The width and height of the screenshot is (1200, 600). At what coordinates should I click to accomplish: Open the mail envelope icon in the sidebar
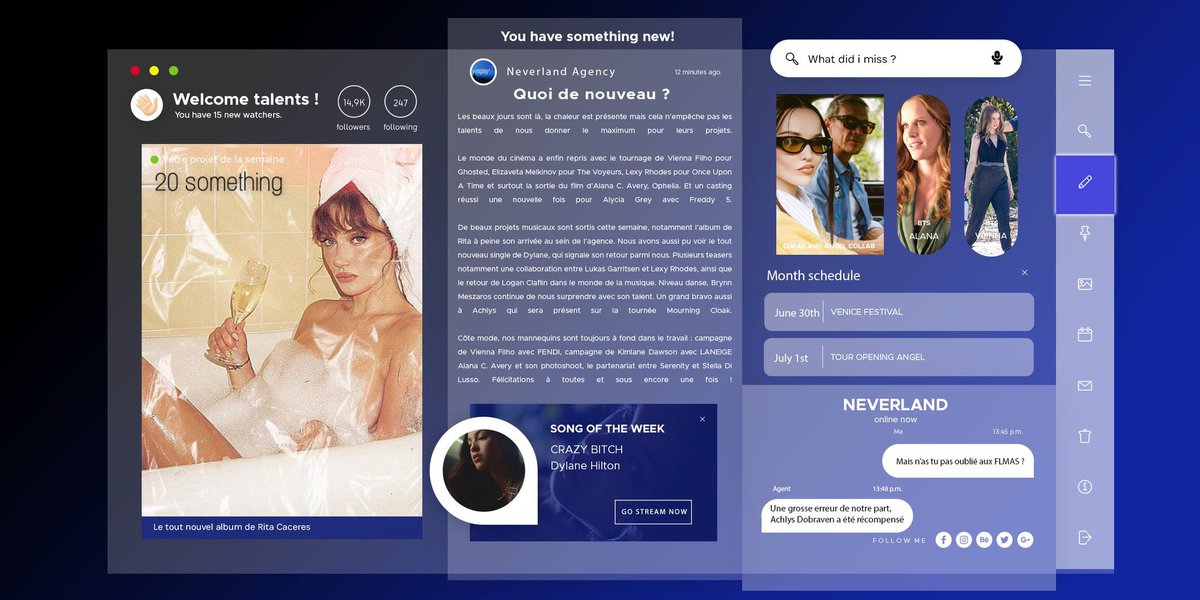1085,385
